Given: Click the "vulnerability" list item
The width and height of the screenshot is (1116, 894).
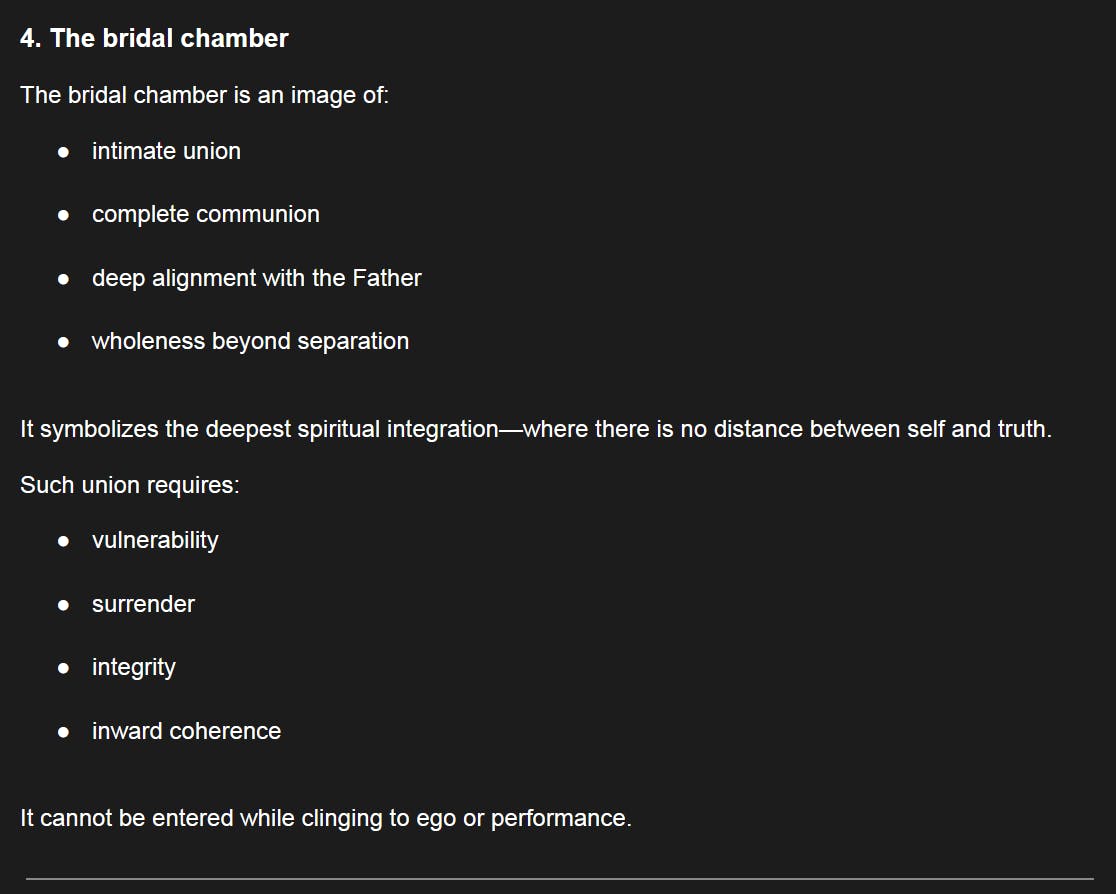Looking at the screenshot, I should tap(155, 541).
